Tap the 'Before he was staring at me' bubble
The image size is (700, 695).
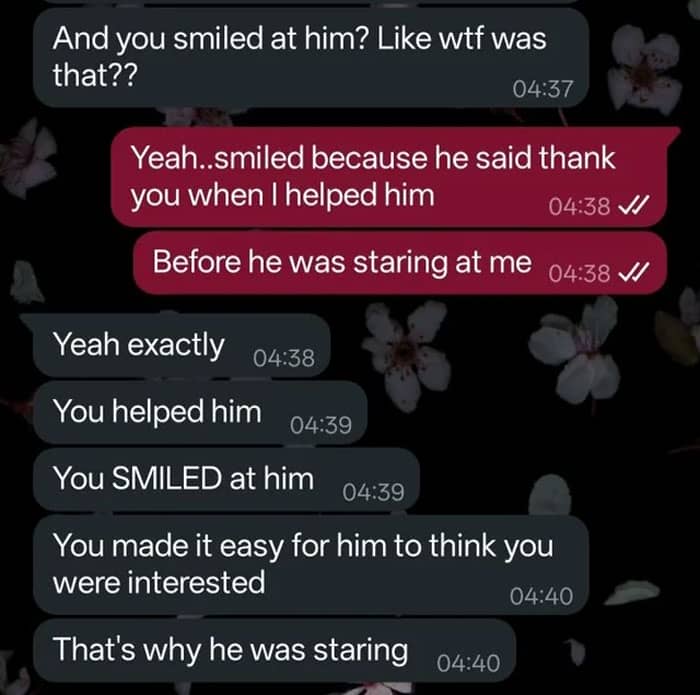tap(400, 263)
